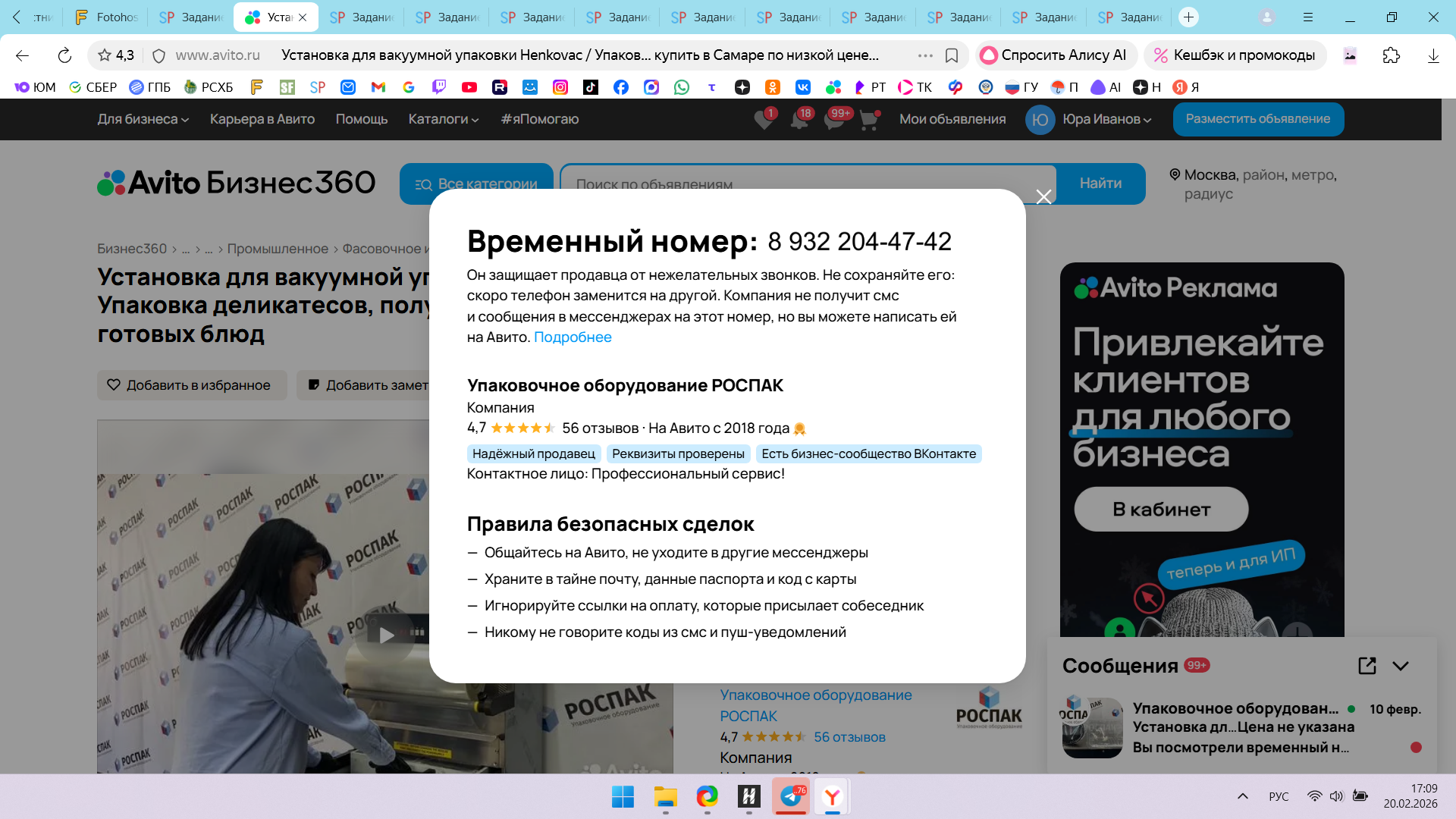This screenshot has height=819, width=1456.
Task: Expand the Каталоги dropdown menu
Action: (443, 119)
